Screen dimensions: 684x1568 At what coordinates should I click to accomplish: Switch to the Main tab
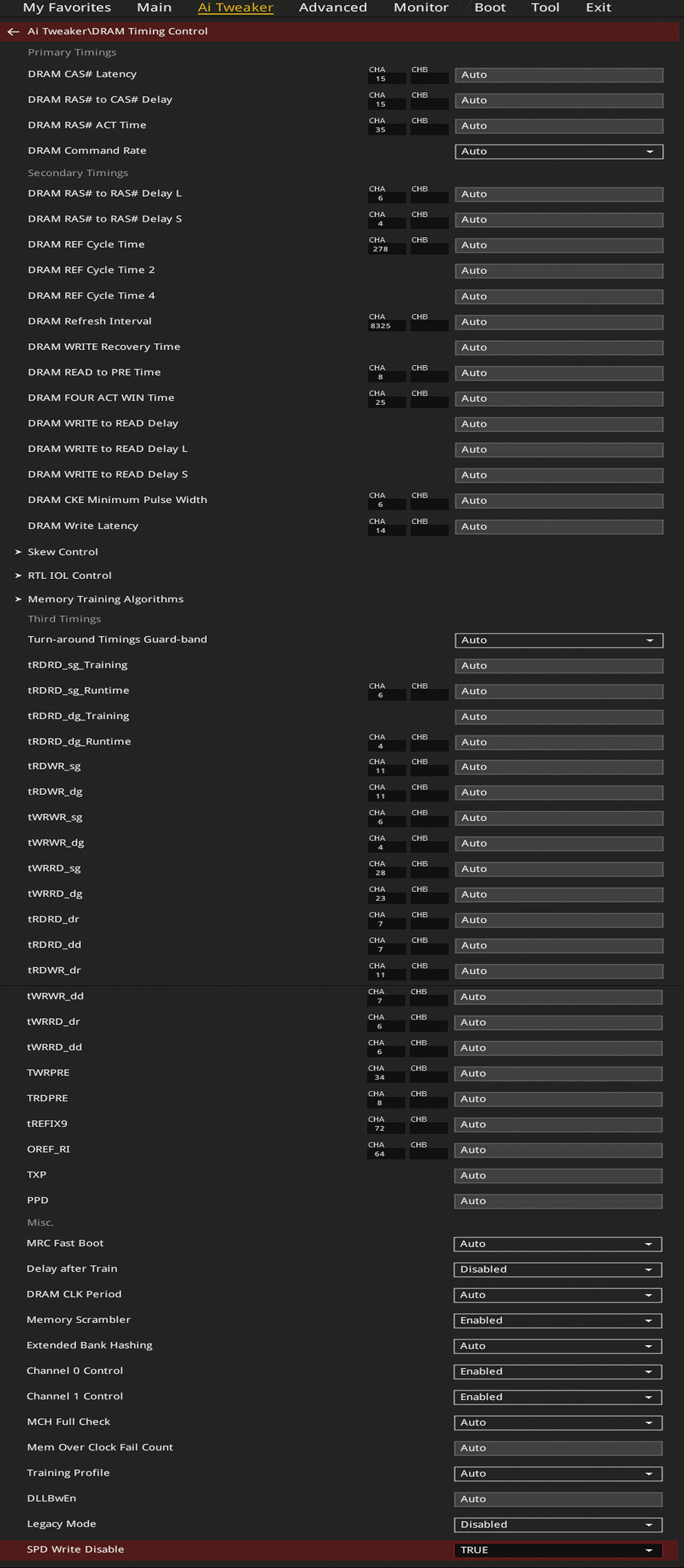(x=154, y=7)
